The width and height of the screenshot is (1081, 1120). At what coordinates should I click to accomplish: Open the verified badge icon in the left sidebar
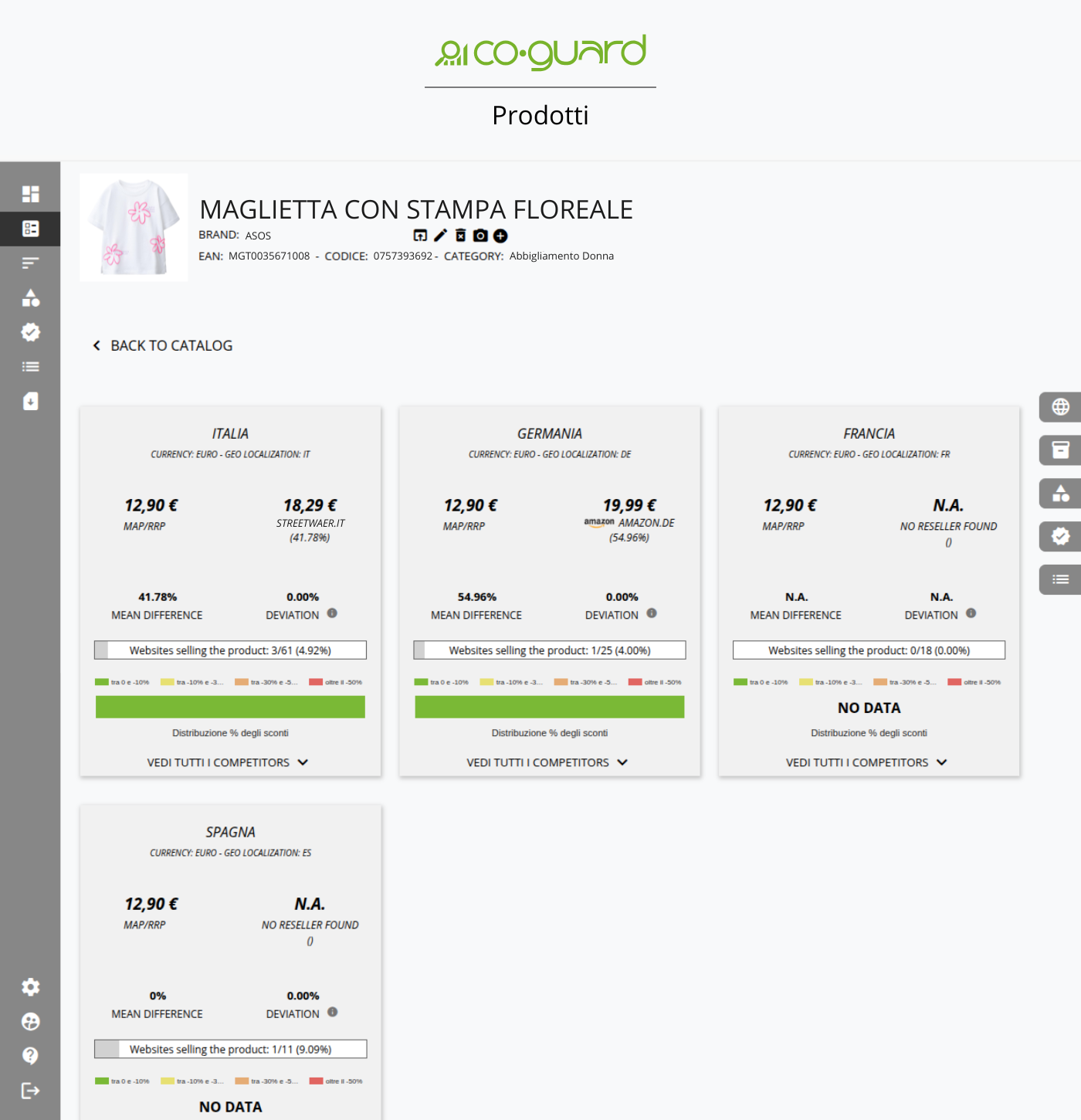coord(30,332)
